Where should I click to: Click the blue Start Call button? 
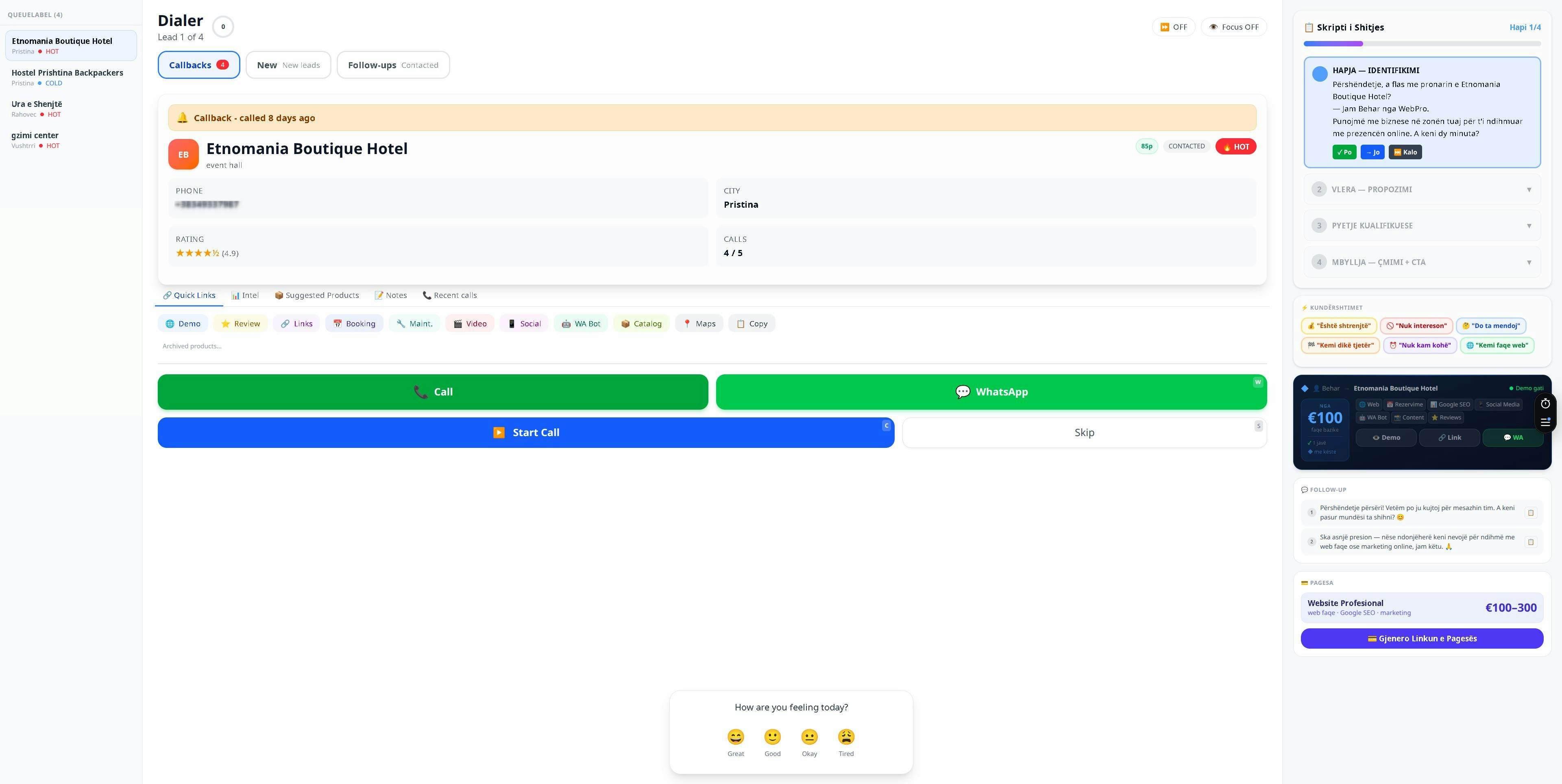(526, 432)
